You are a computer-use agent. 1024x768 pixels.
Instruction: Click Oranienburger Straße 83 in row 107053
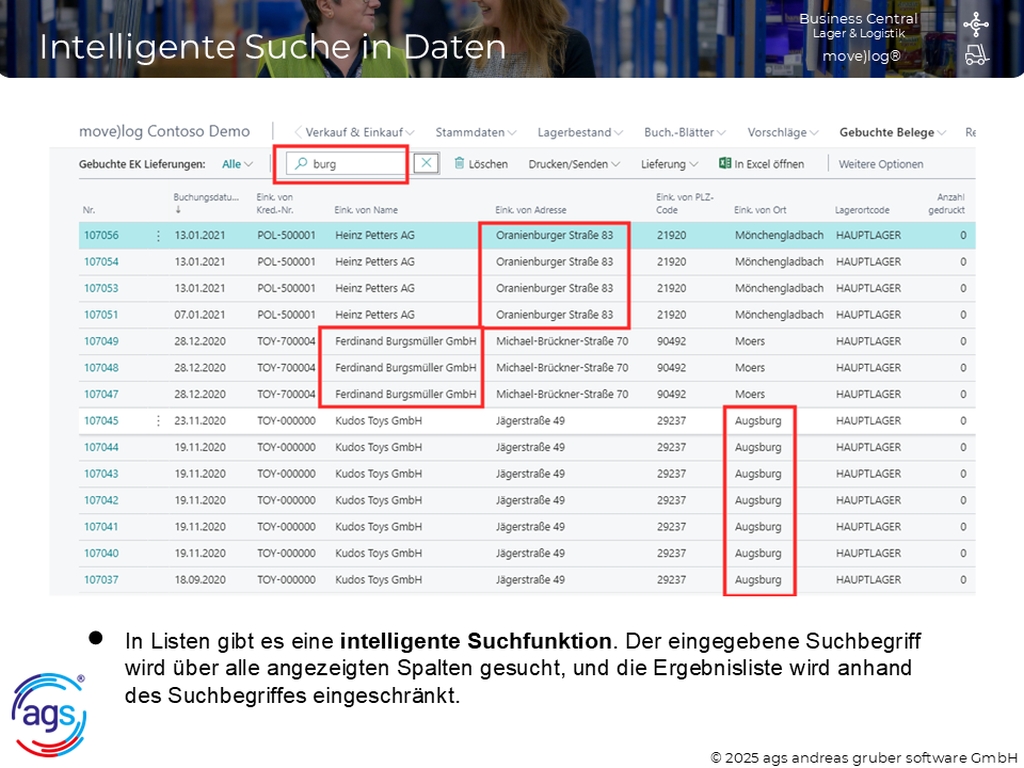coord(554,289)
